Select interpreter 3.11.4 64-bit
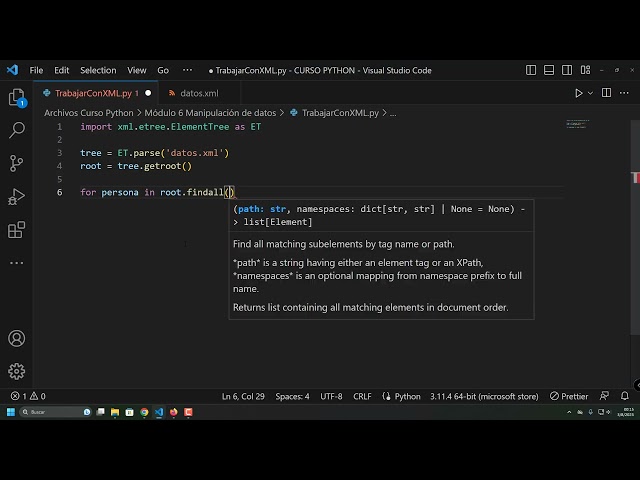This screenshot has height=480, width=640. click(484, 396)
